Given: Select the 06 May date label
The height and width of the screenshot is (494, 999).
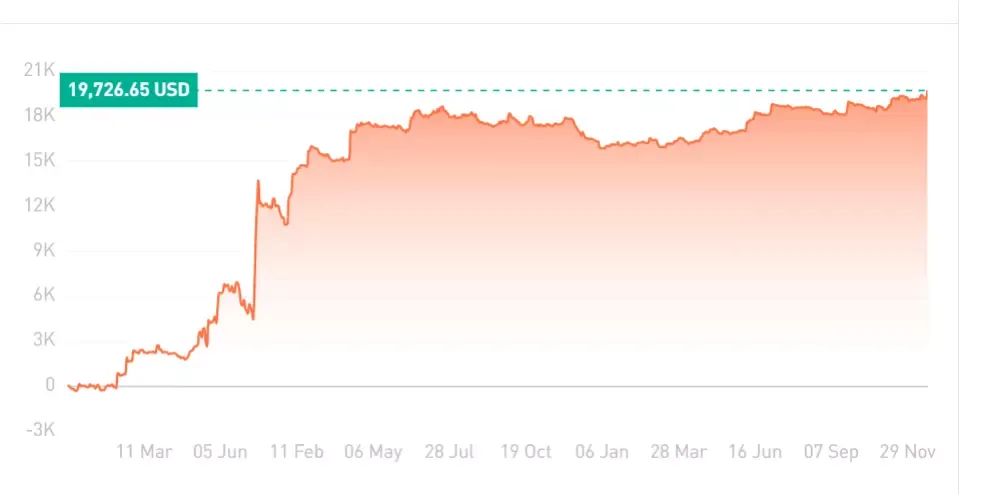Looking at the screenshot, I should pos(373,453).
